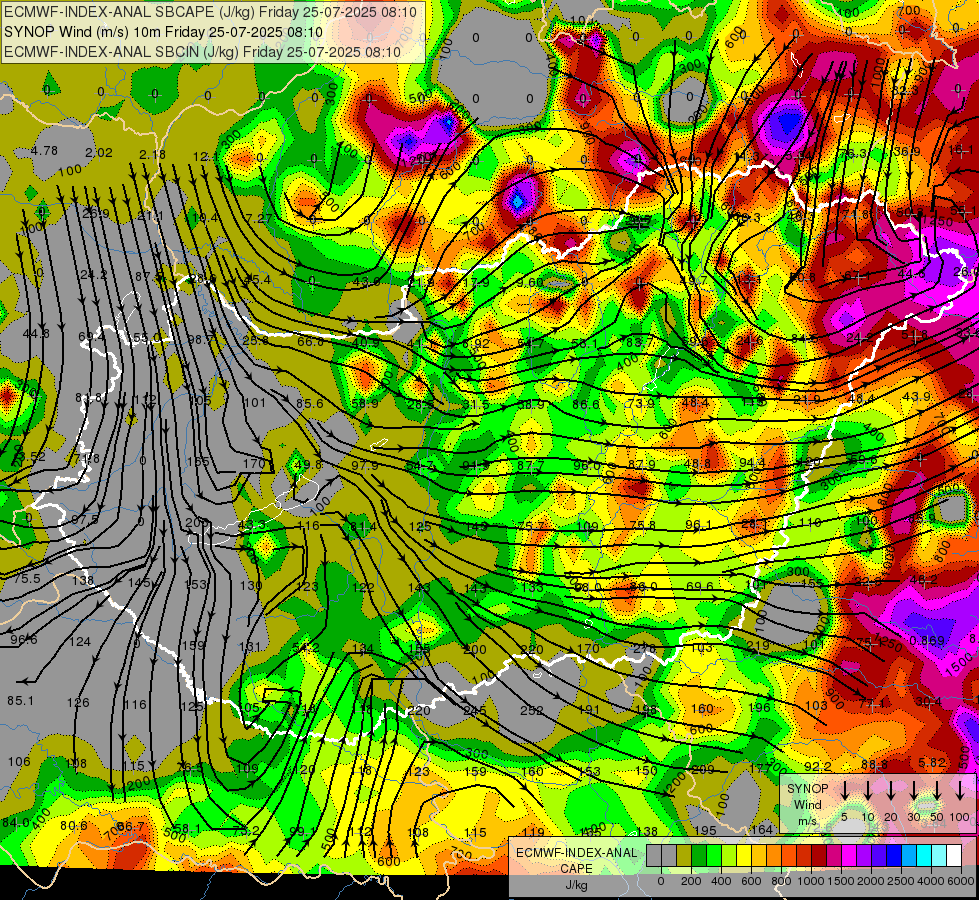Pick the bright magenta CAPE legend swatch

[x=849, y=855]
